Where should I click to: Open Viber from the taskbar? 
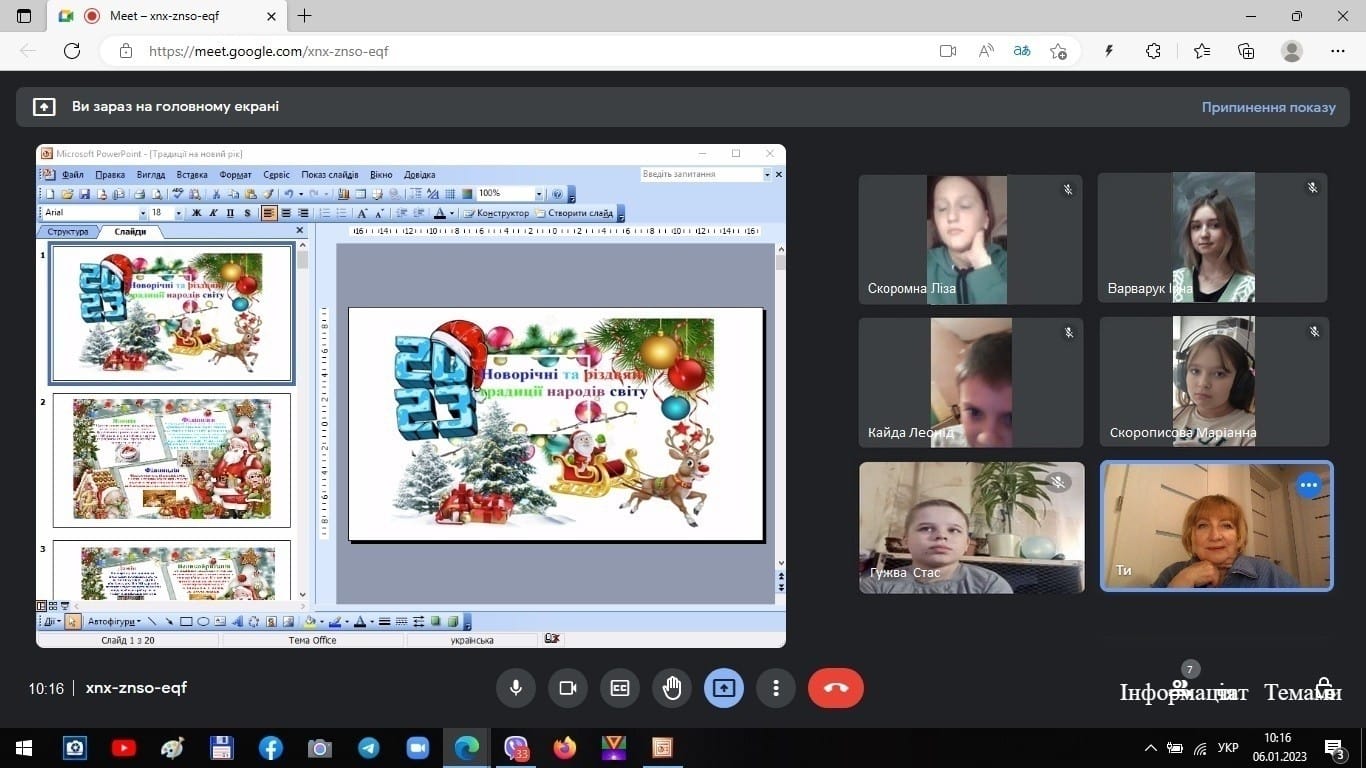pyautogui.click(x=516, y=748)
